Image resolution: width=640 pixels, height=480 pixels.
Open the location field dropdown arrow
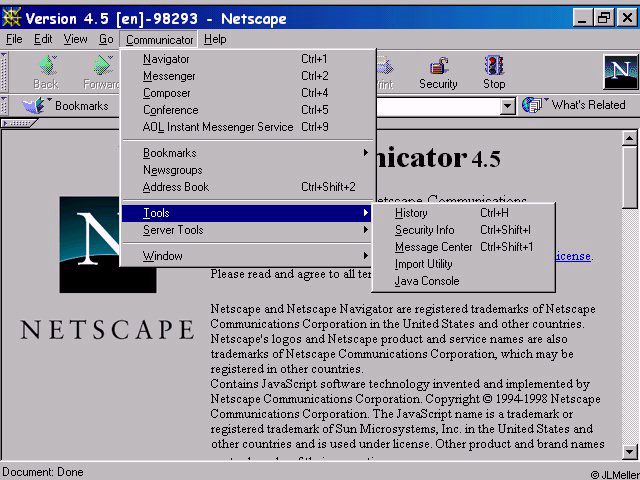[507, 107]
